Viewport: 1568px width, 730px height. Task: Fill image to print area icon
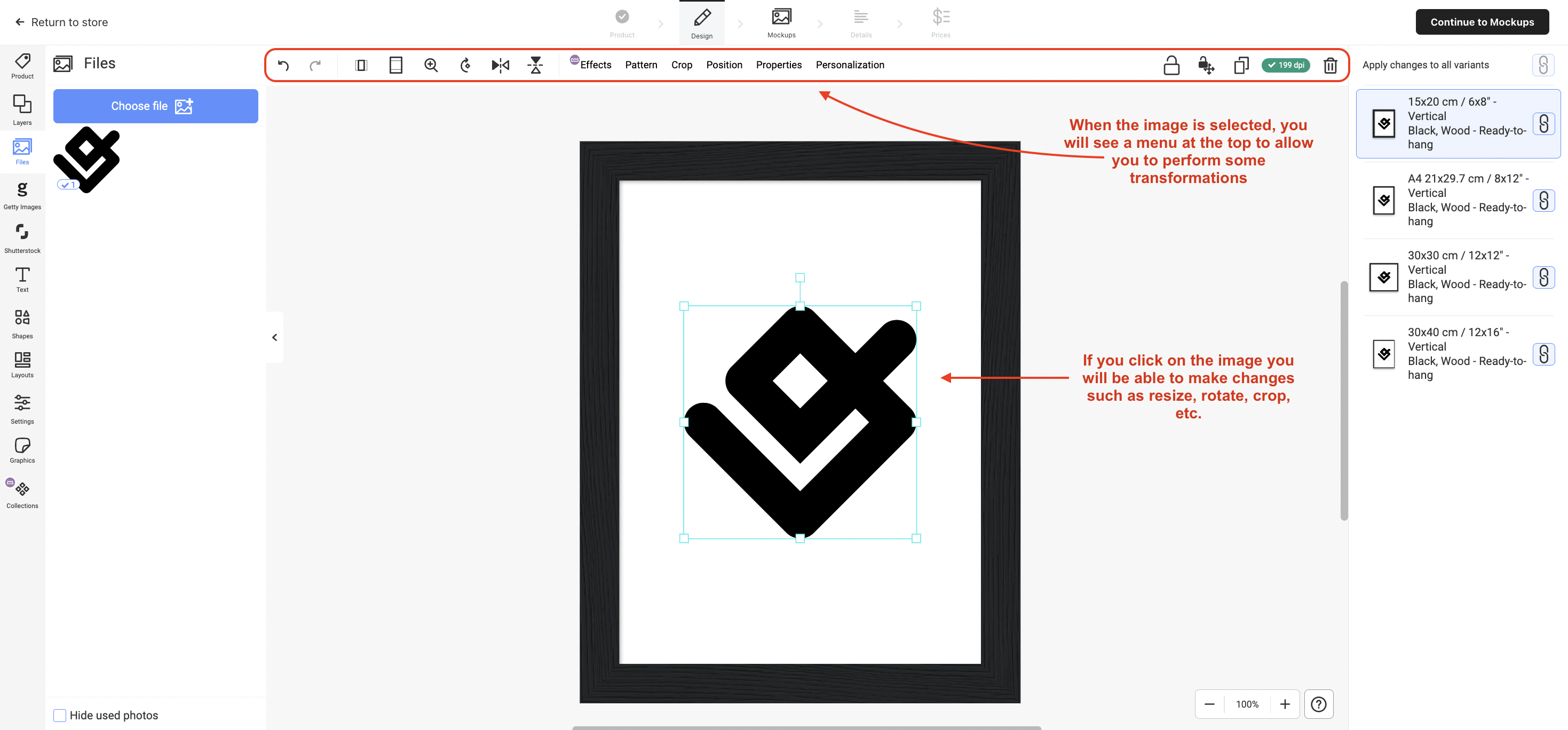click(x=395, y=65)
